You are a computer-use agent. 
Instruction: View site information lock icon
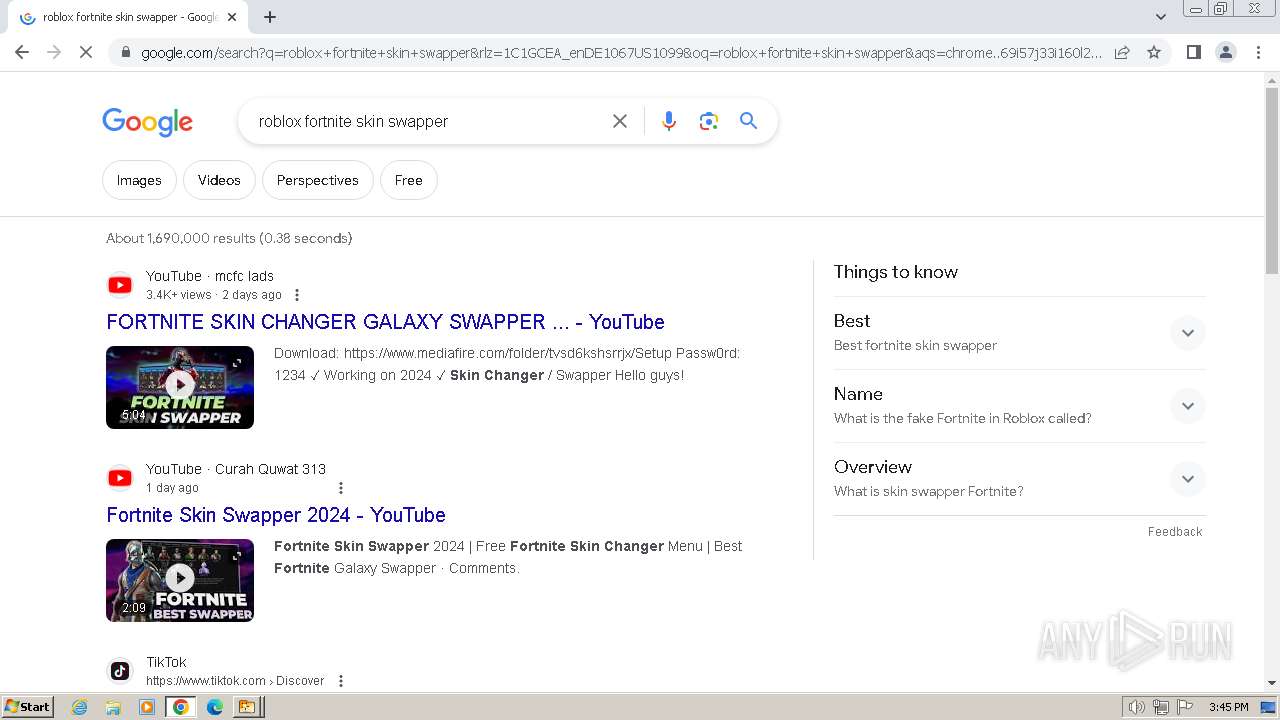point(125,52)
